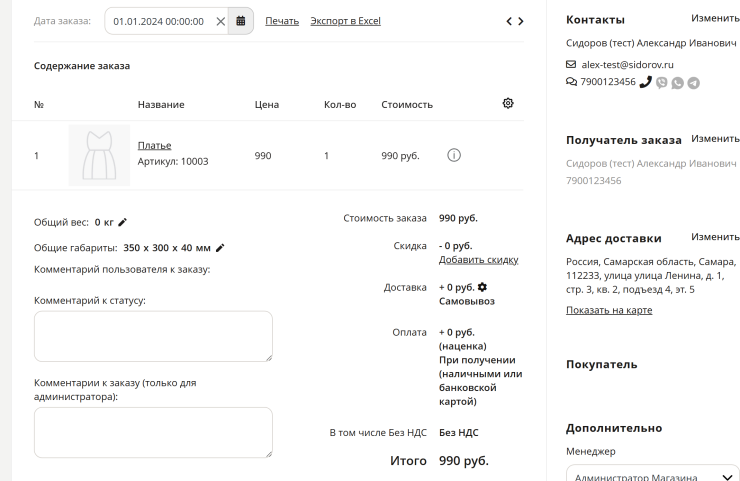Clear the order date with the X icon
The height and width of the screenshot is (481, 740).
click(x=220, y=21)
